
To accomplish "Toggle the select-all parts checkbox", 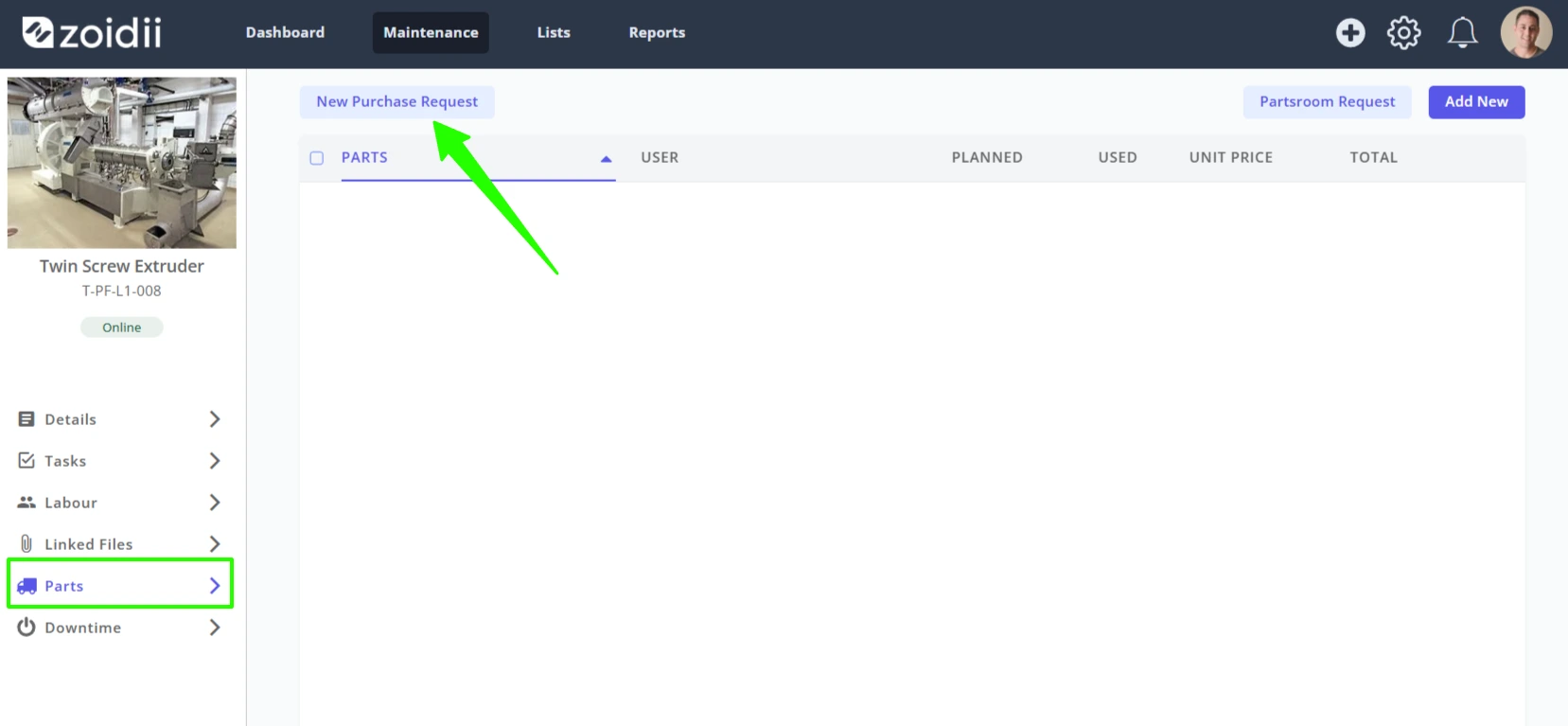I will click(317, 158).
